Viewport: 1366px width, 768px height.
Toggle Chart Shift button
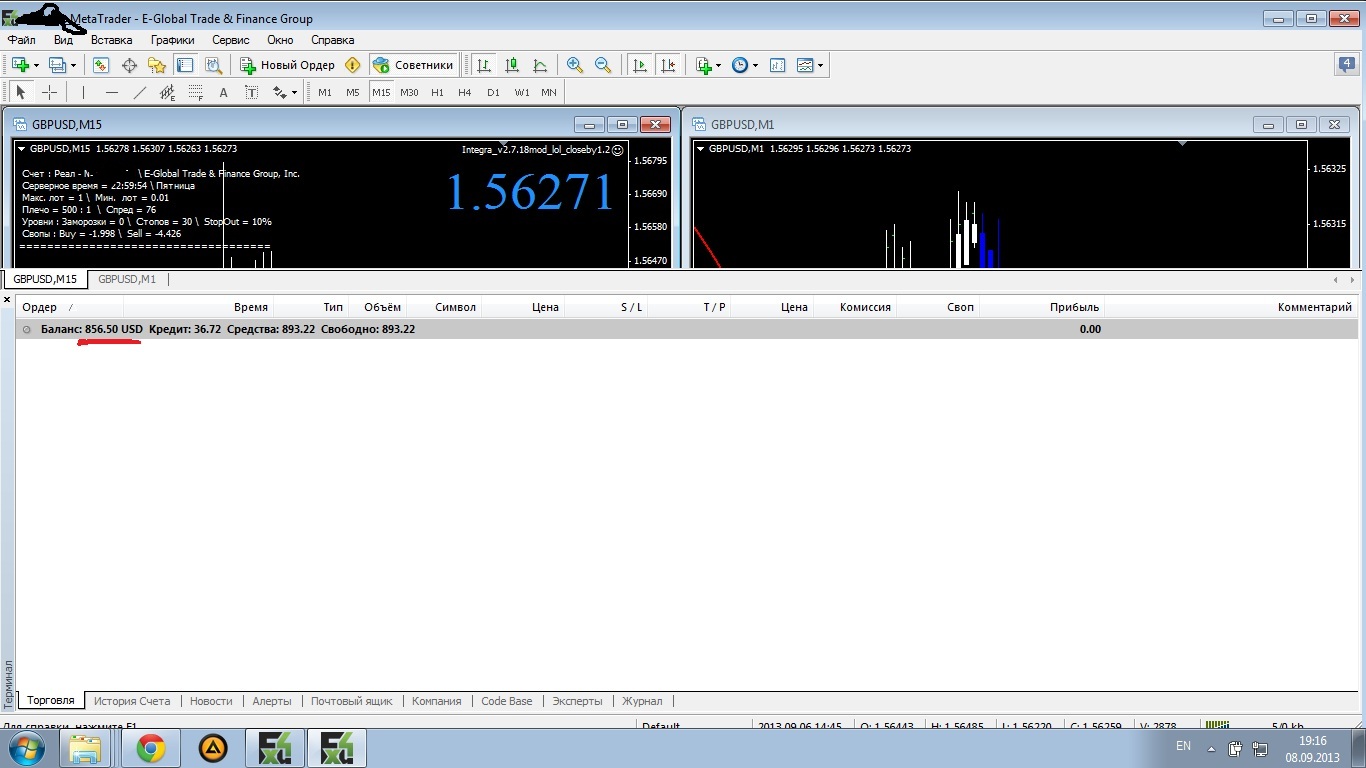[x=668, y=65]
